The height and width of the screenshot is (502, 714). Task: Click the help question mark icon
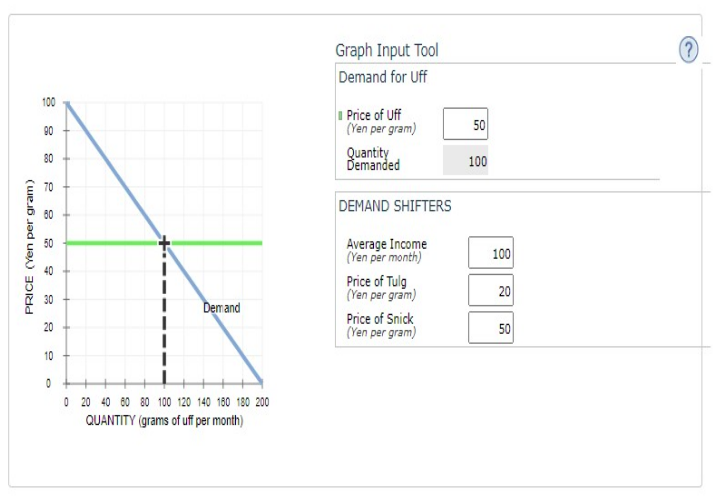(688, 50)
